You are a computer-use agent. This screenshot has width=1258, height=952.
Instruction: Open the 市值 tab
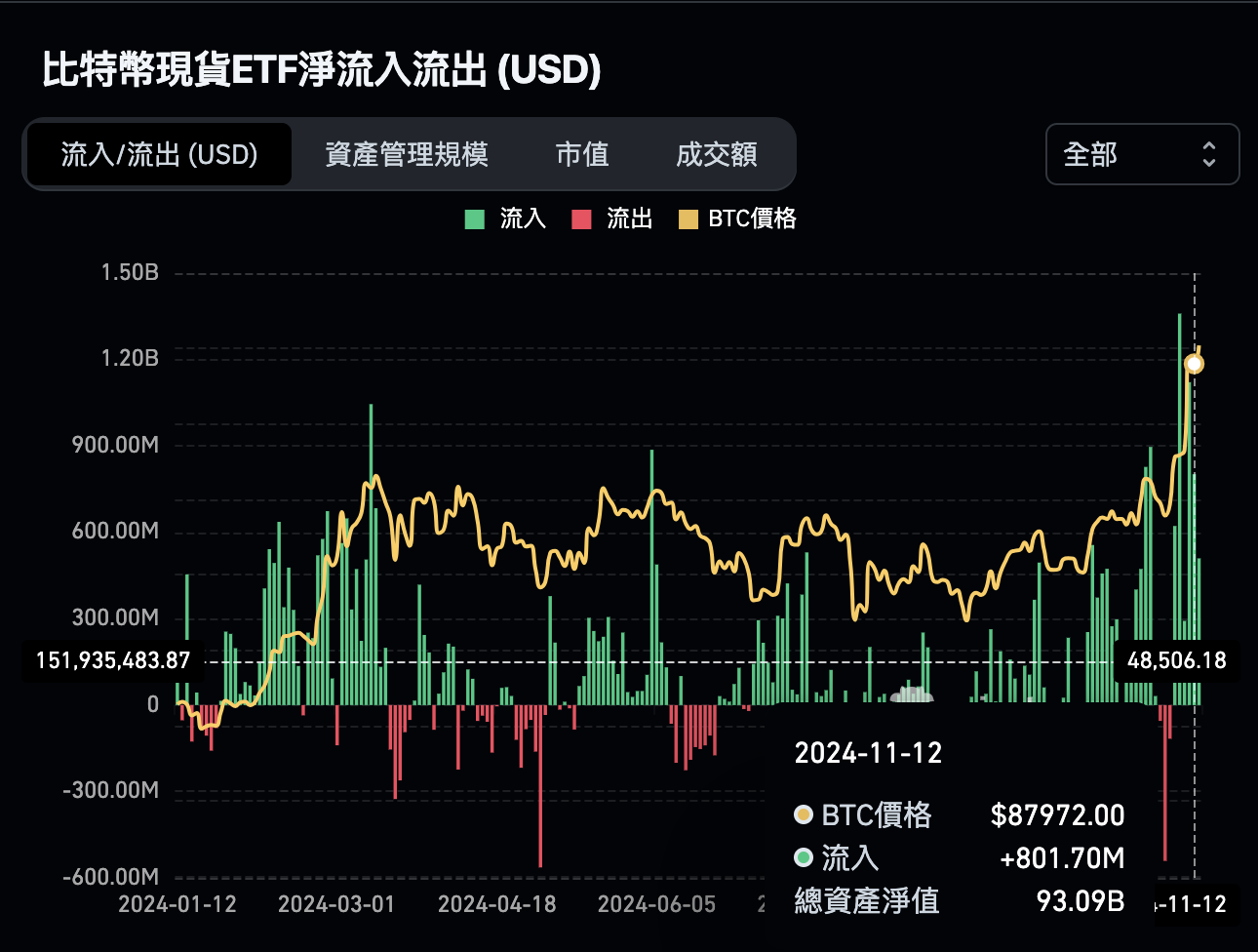[x=582, y=154]
